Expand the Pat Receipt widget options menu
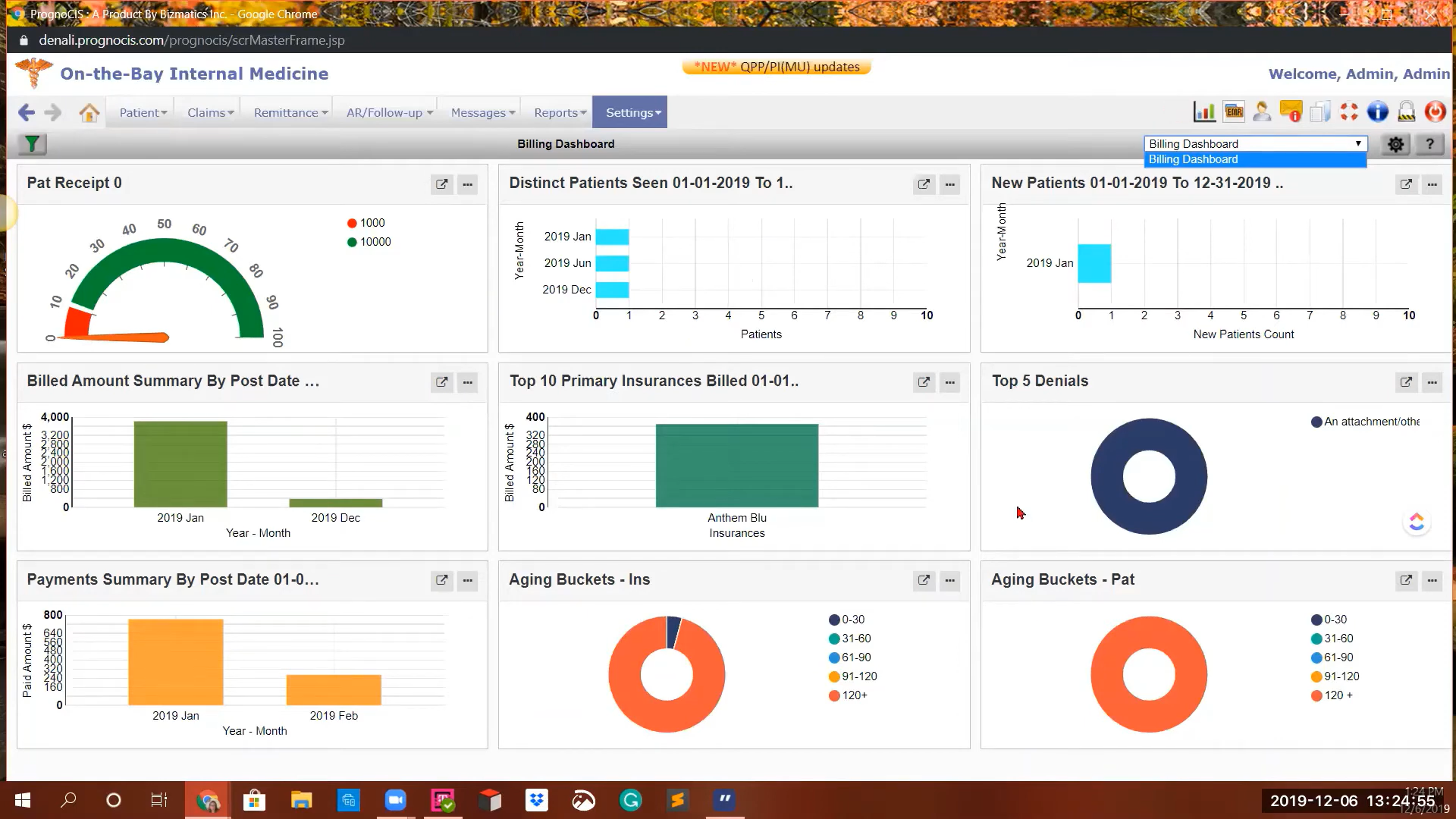 click(468, 184)
